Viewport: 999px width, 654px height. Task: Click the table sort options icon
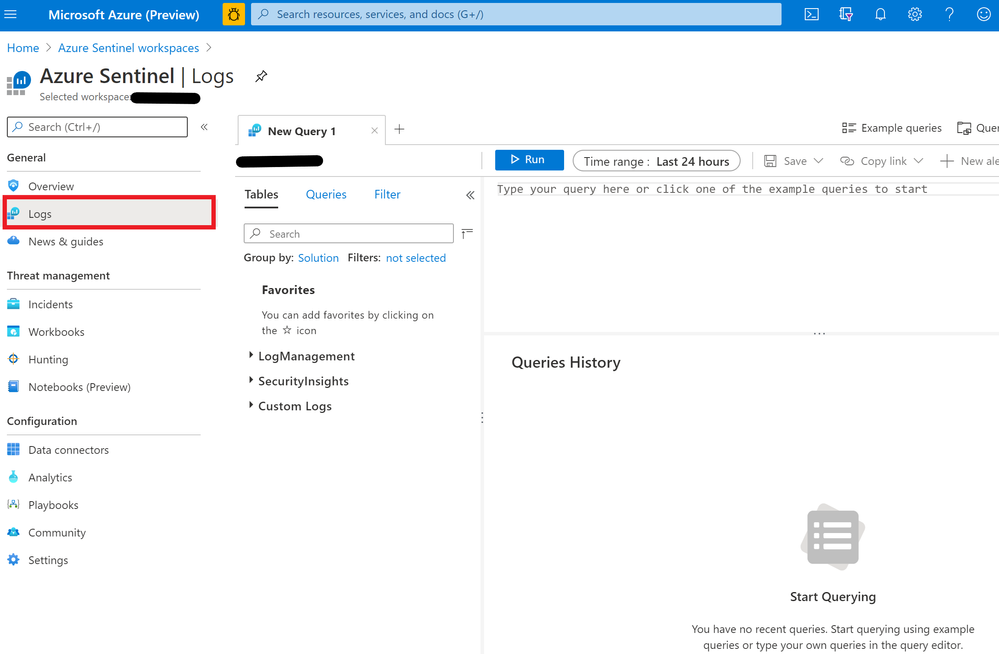click(x=467, y=234)
